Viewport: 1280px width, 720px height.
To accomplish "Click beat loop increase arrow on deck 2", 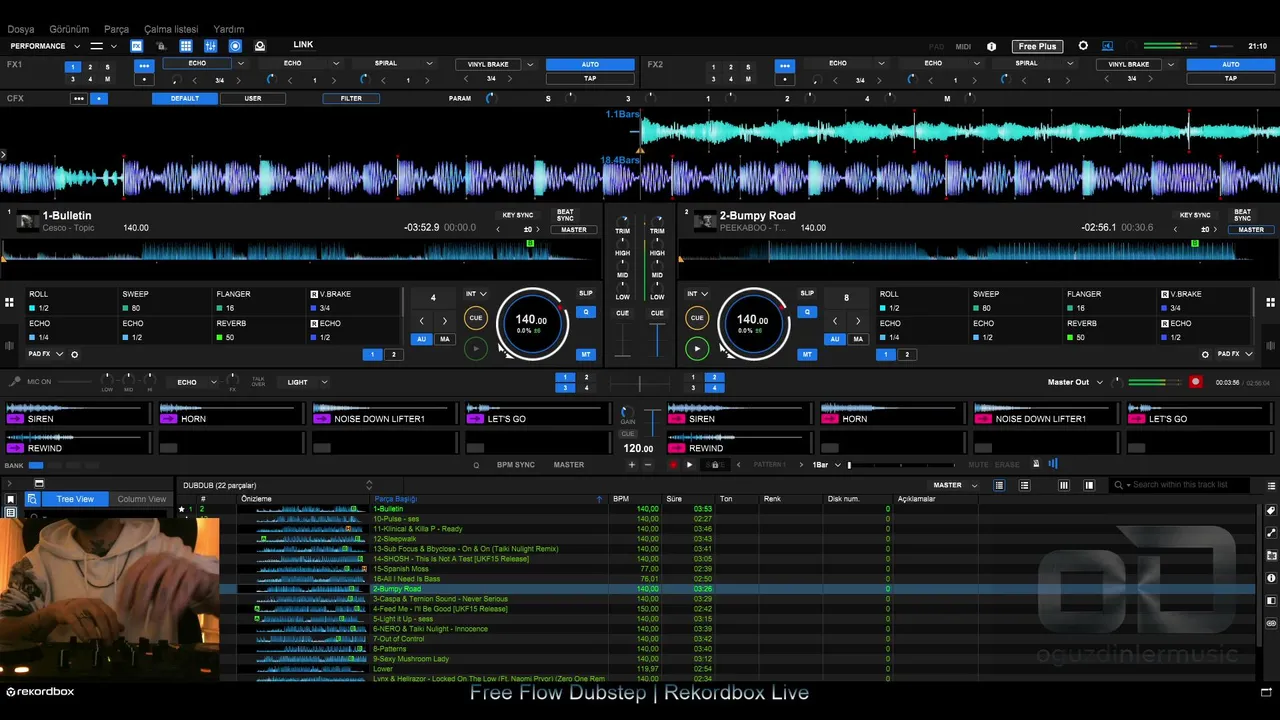I will 857,321.
